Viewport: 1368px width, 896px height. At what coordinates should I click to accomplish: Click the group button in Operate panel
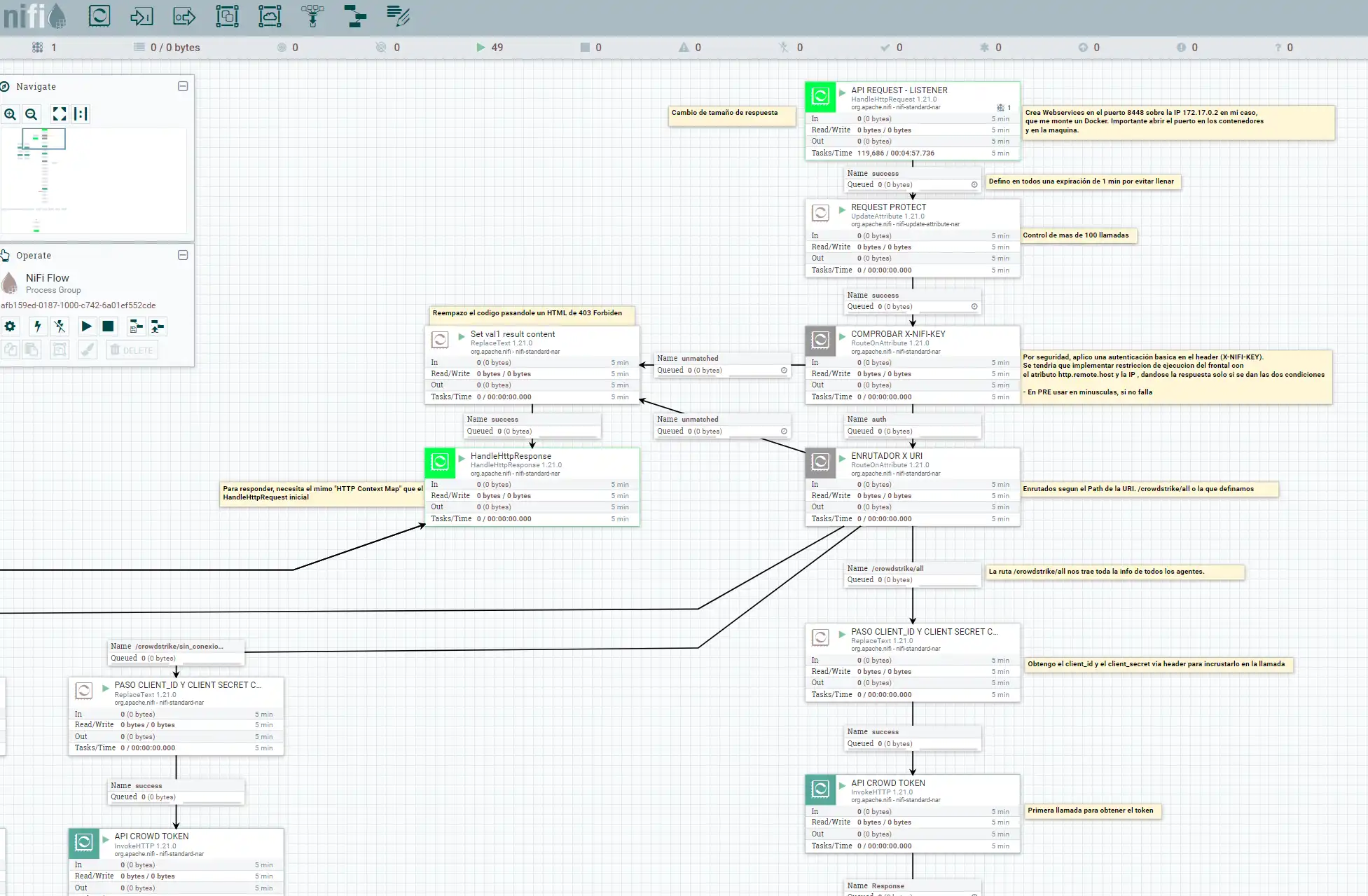(60, 350)
